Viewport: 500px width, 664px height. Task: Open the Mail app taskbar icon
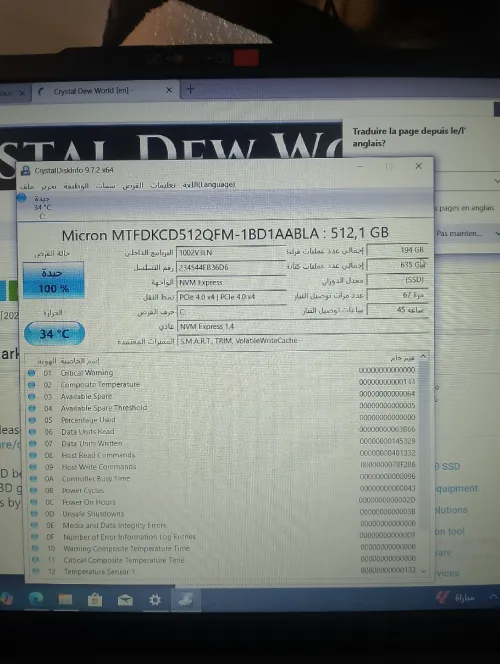(125, 600)
